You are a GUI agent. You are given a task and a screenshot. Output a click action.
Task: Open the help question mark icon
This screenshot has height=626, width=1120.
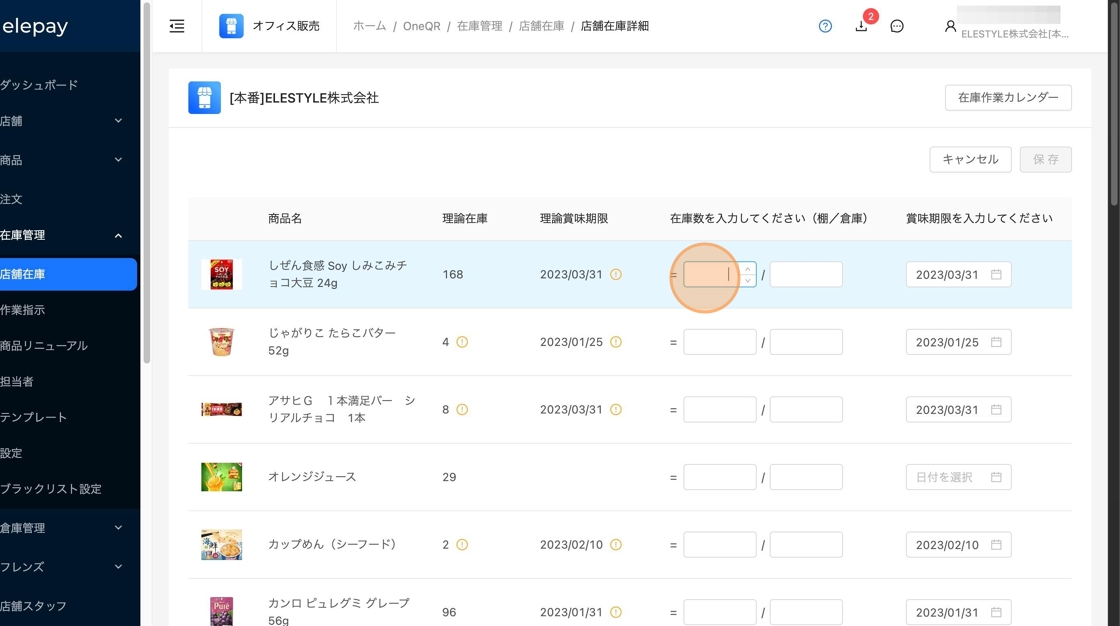click(x=825, y=26)
